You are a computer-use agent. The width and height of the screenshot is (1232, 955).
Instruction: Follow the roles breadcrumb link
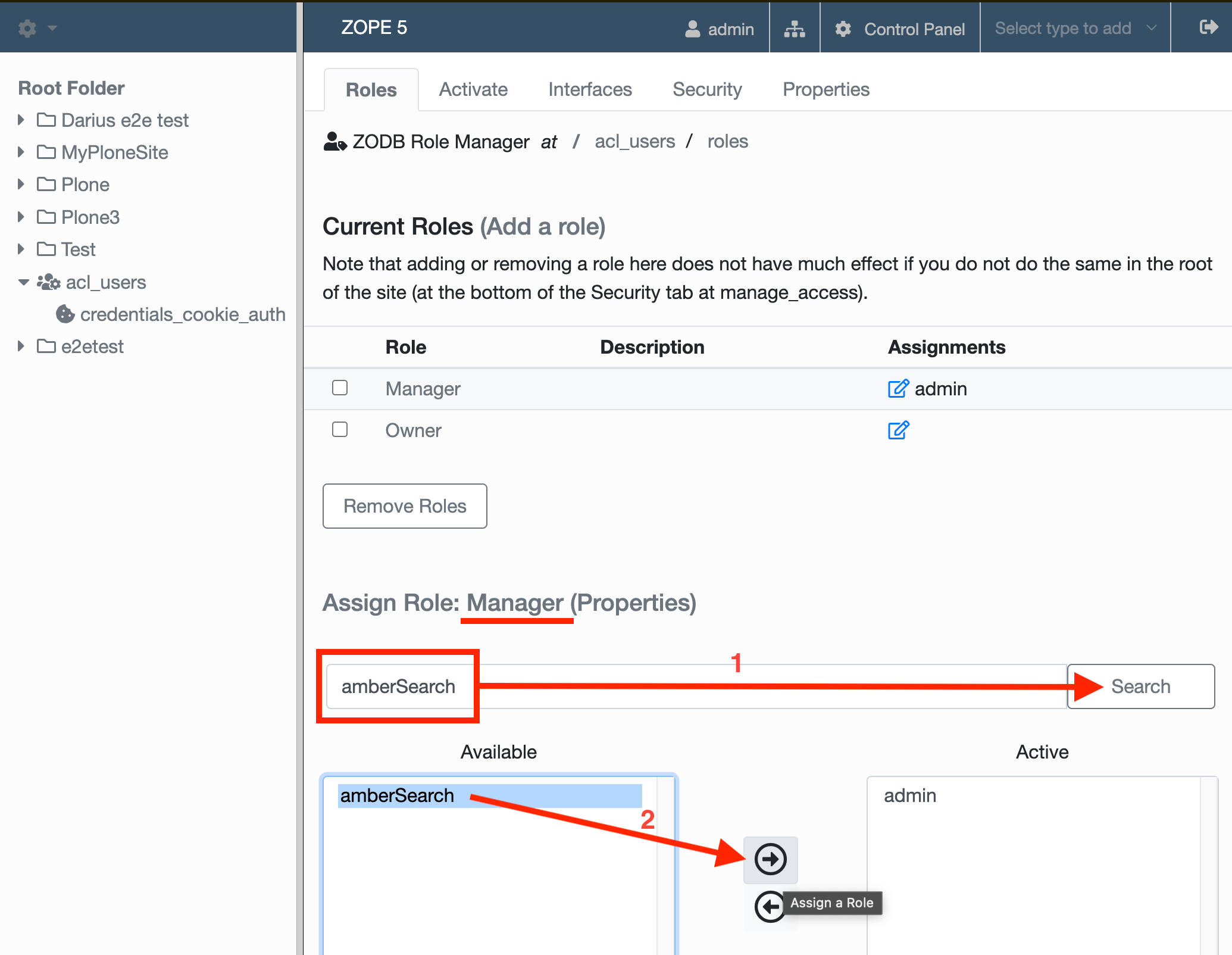point(727,141)
